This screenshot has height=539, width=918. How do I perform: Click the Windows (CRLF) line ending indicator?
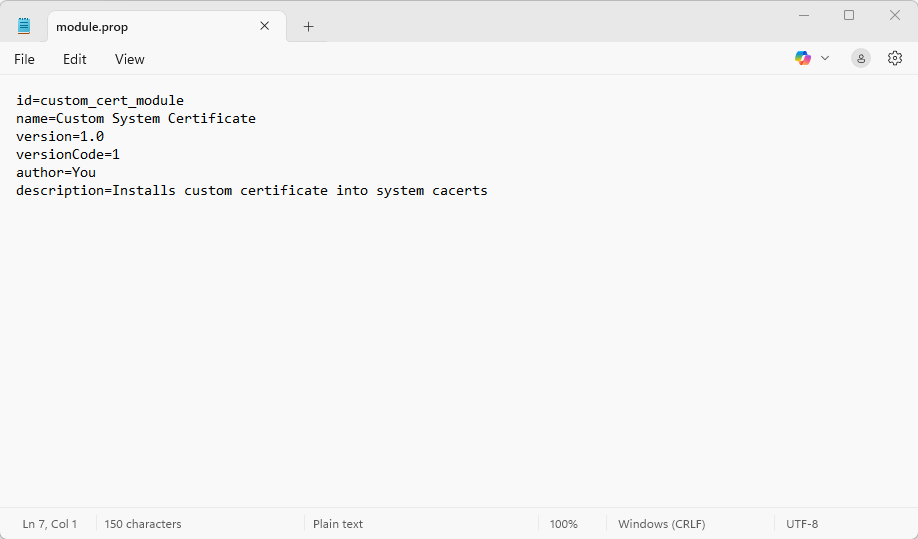pyautogui.click(x=661, y=524)
